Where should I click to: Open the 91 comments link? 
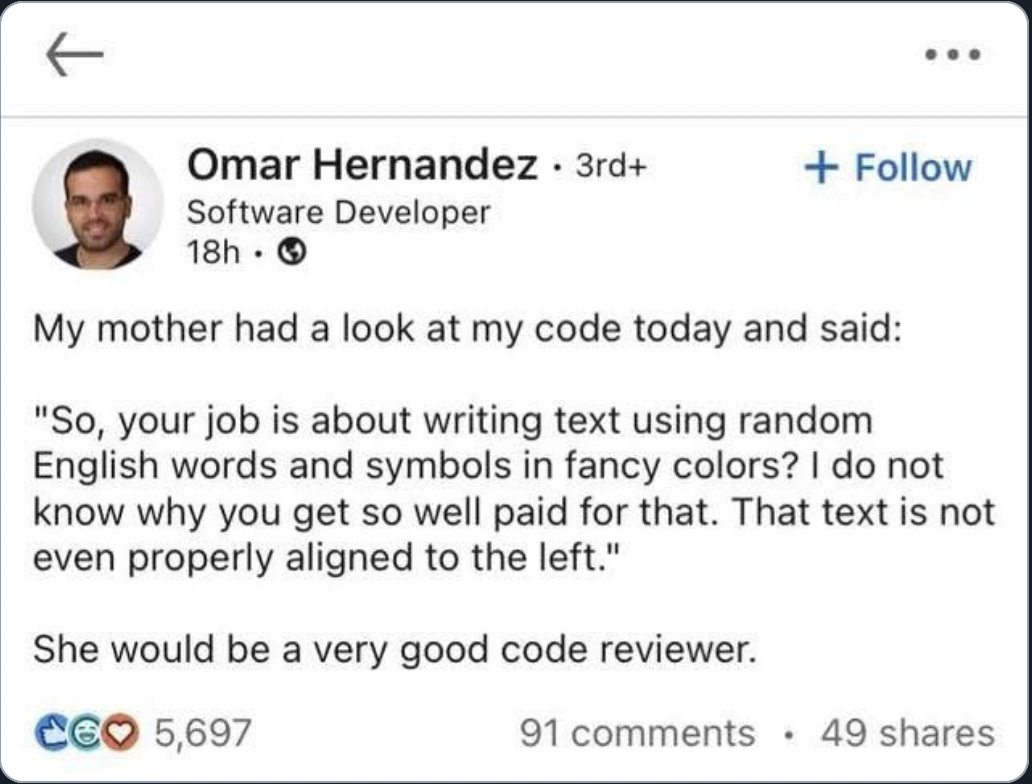tap(637, 733)
